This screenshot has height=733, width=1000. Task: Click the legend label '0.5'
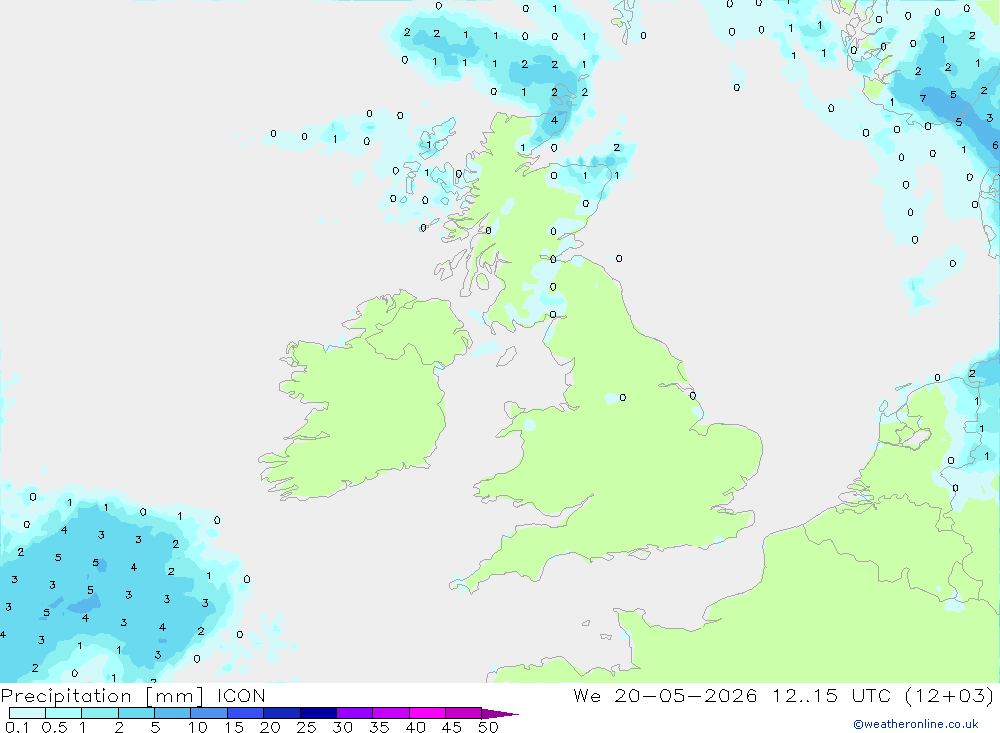(x=54, y=727)
